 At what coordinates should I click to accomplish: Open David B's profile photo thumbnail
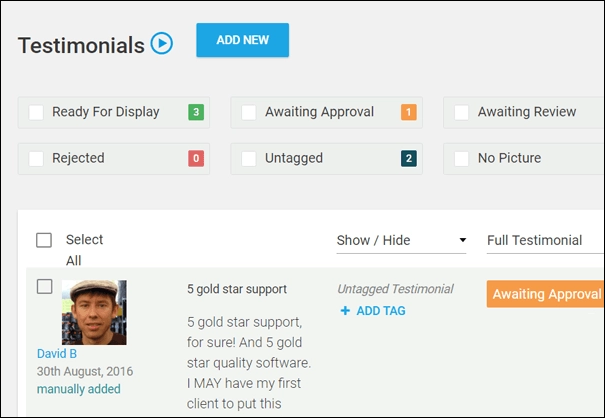pos(94,313)
